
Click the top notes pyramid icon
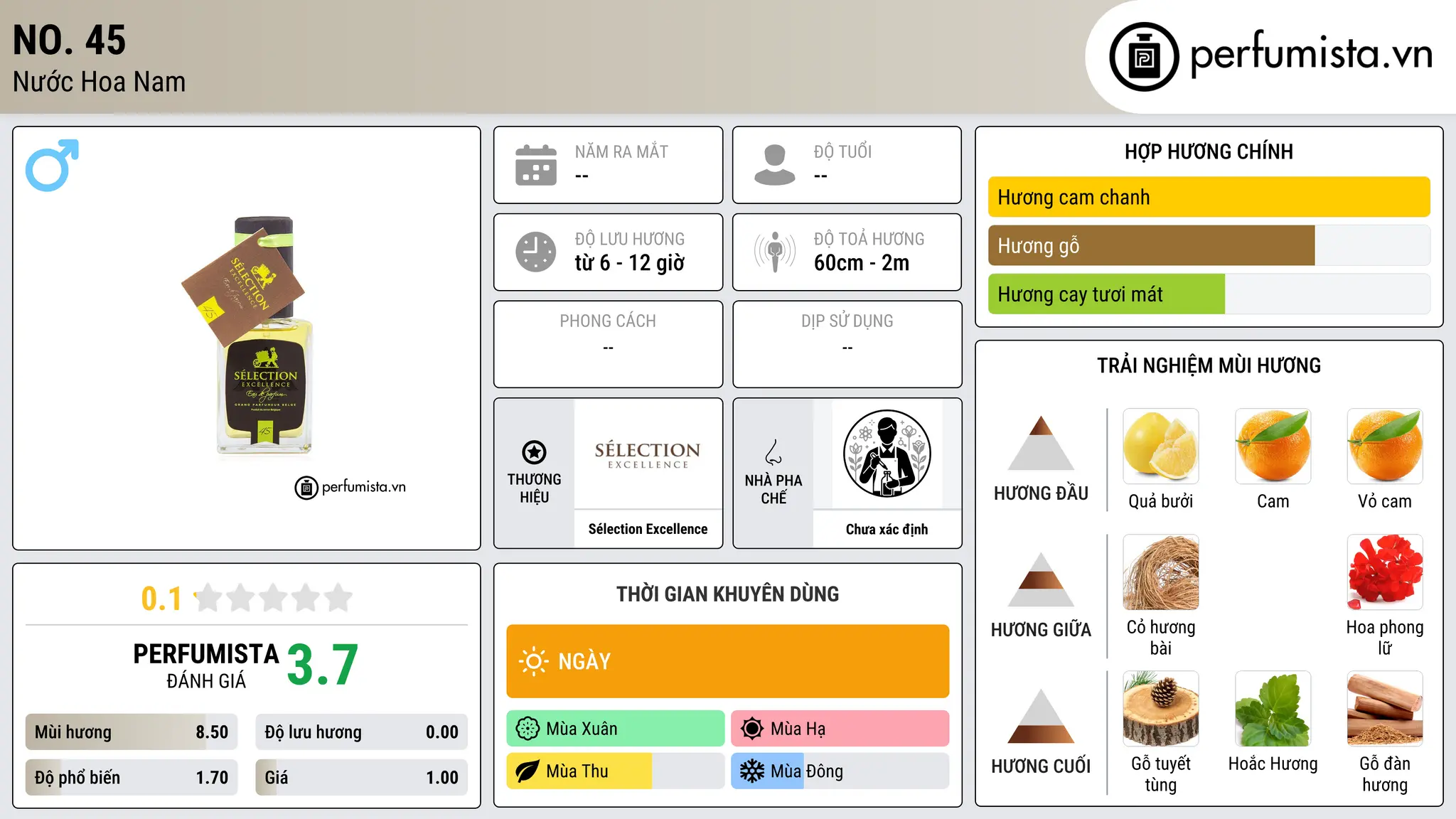point(1041,443)
